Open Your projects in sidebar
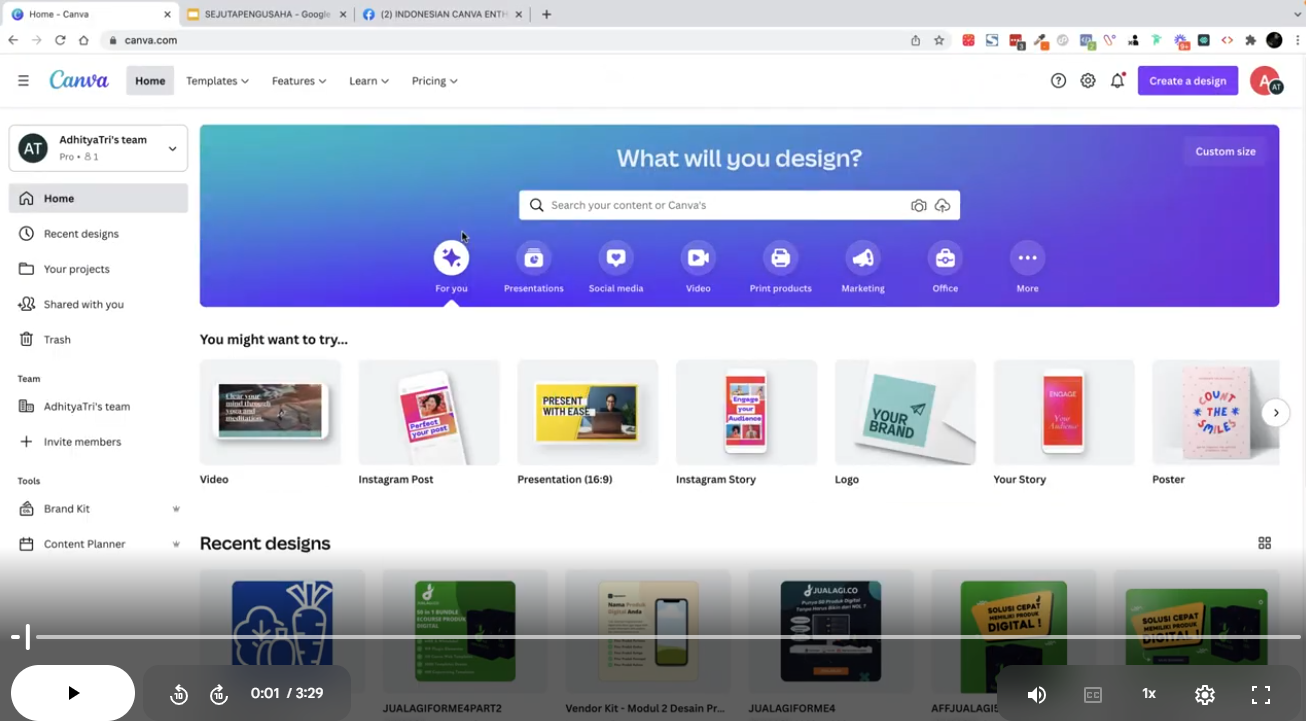The height and width of the screenshot is (721, 1306). (98, 269)
